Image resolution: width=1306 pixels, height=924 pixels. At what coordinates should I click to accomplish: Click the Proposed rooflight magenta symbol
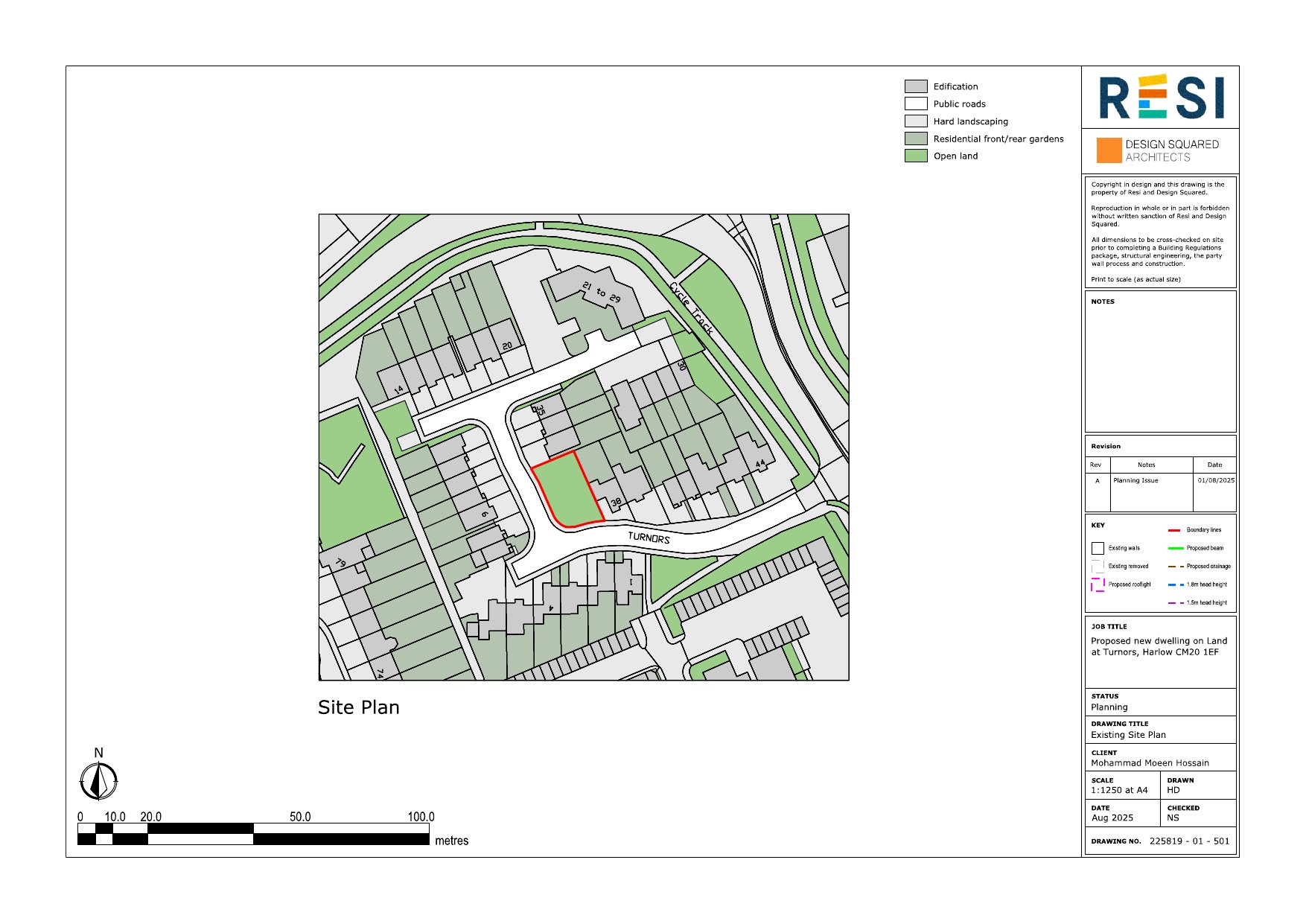click(x=1098, y=584)
